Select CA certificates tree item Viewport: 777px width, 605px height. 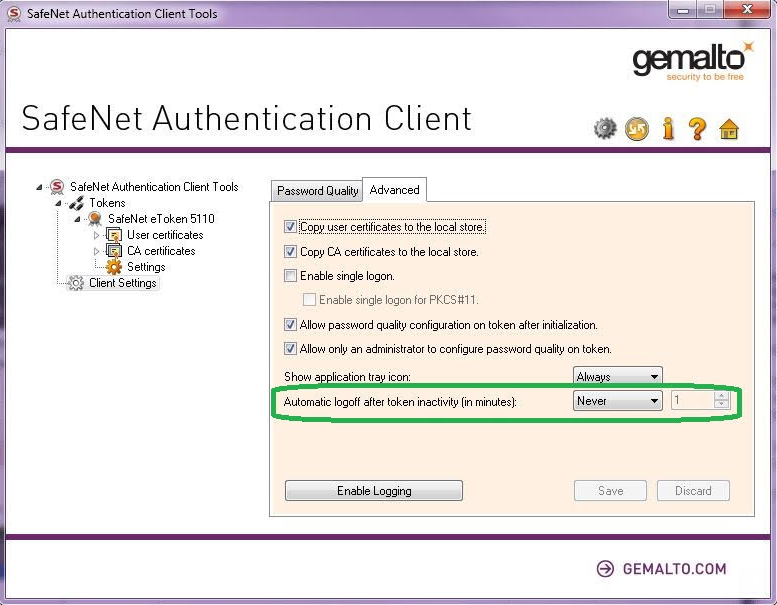click(x=161, y=251)
